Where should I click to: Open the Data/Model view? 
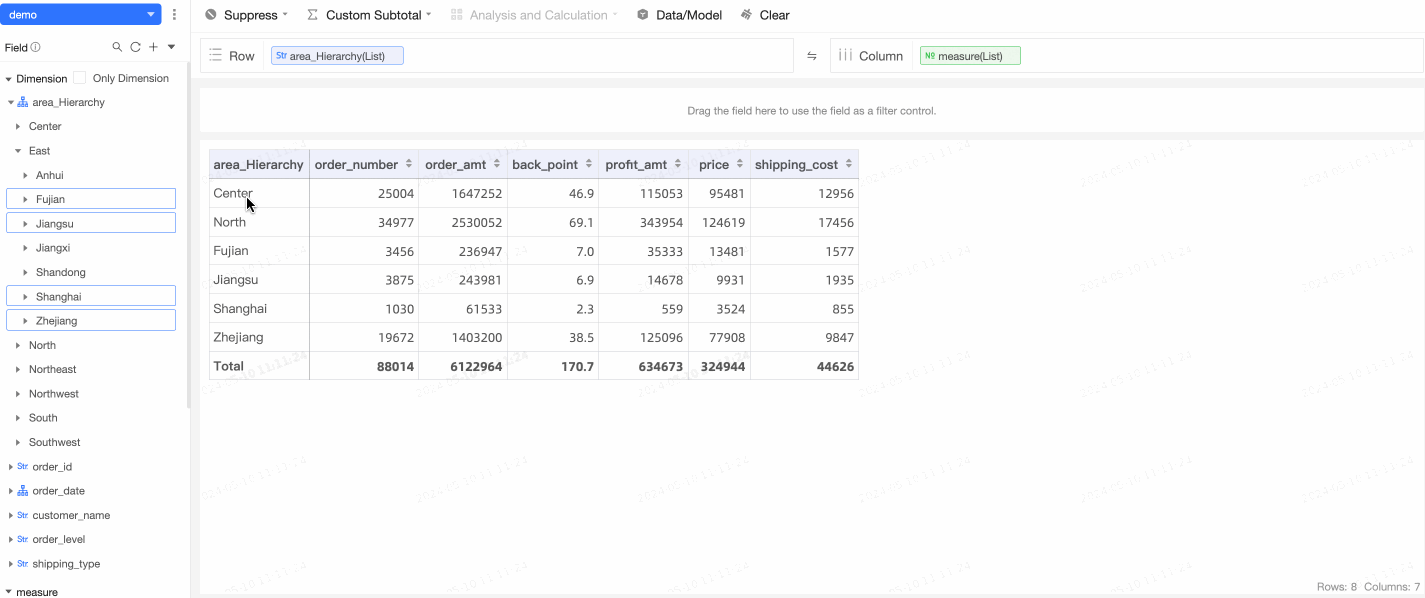click(679, 15)
